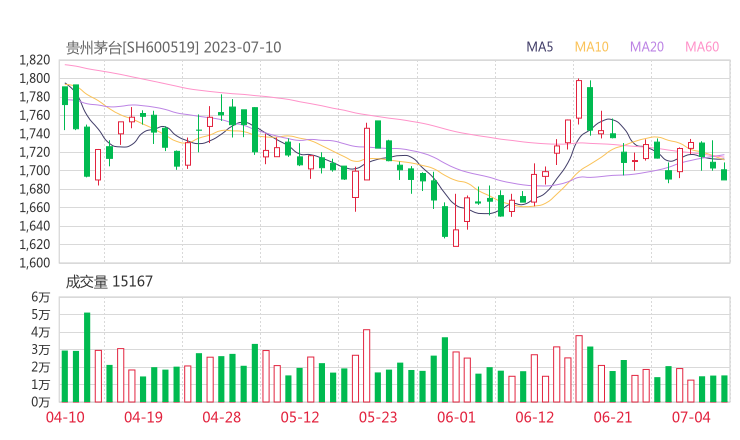Click the 1,820 price axis label
This screenshot has height=440, width=740.
[x=34, y=60]
